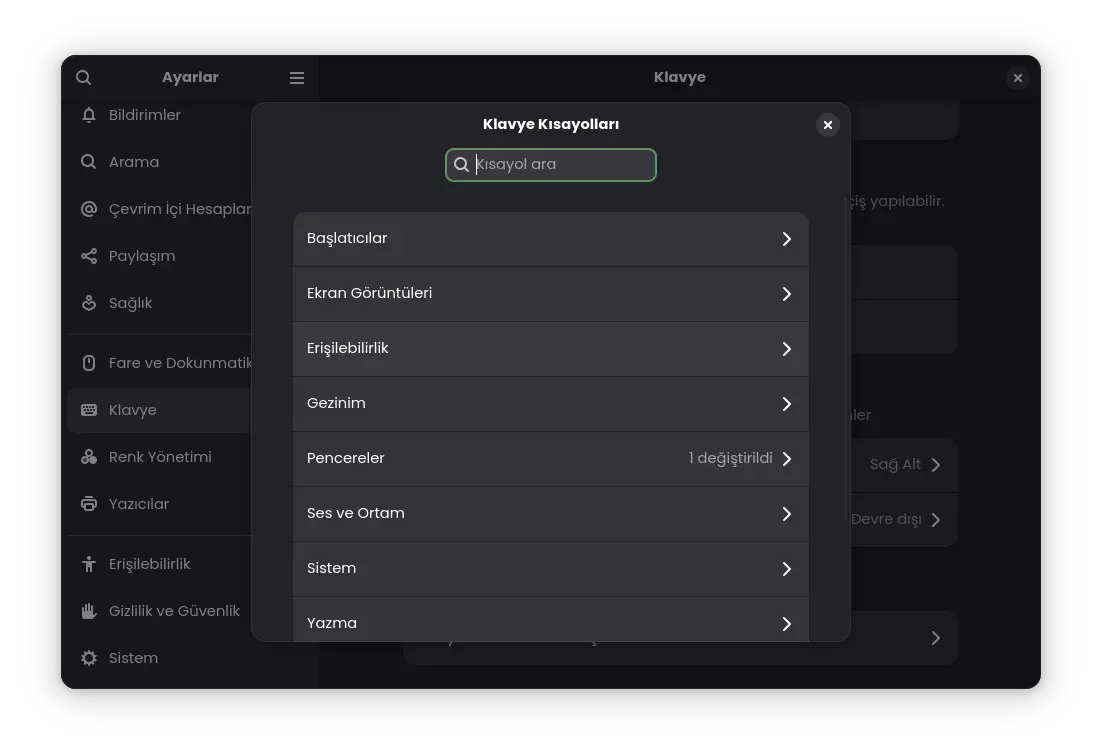Click the Gizlilik ve Güvenlik hand icon
1102x756 pixels.
tap(89, 611)
